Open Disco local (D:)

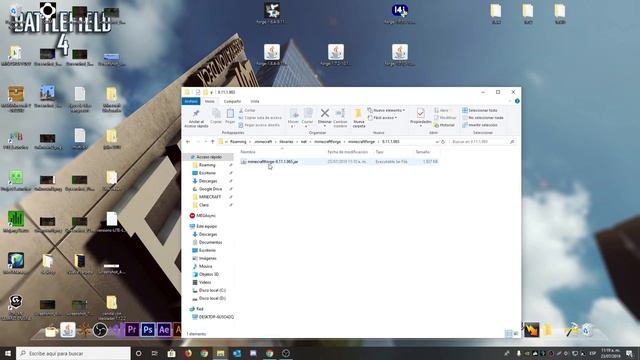(212, 298)
